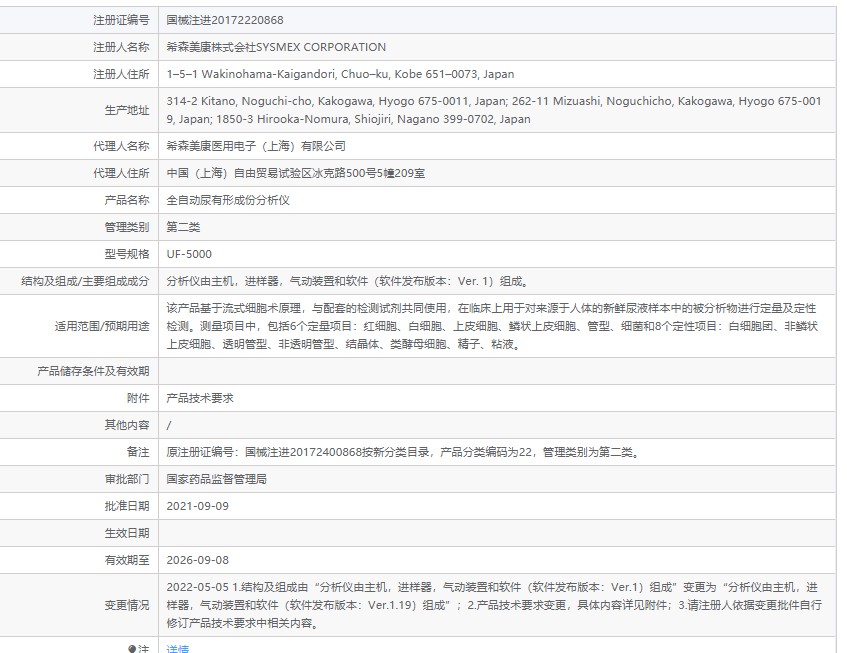Screen dimensions: 847x653
Task: Select expiry date 2026-09-08
Action: pyautogui.click(x=198, y=560)
